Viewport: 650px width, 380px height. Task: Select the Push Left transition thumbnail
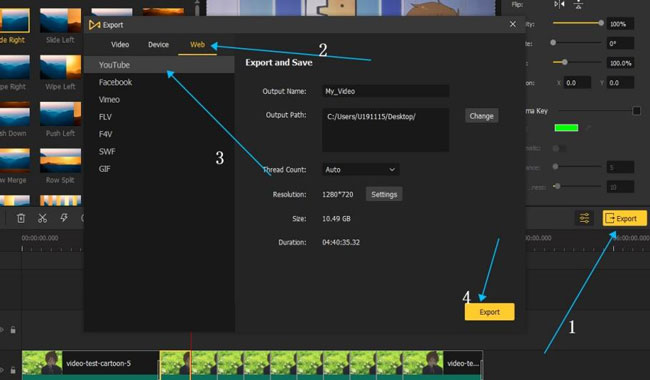(61, 114)
